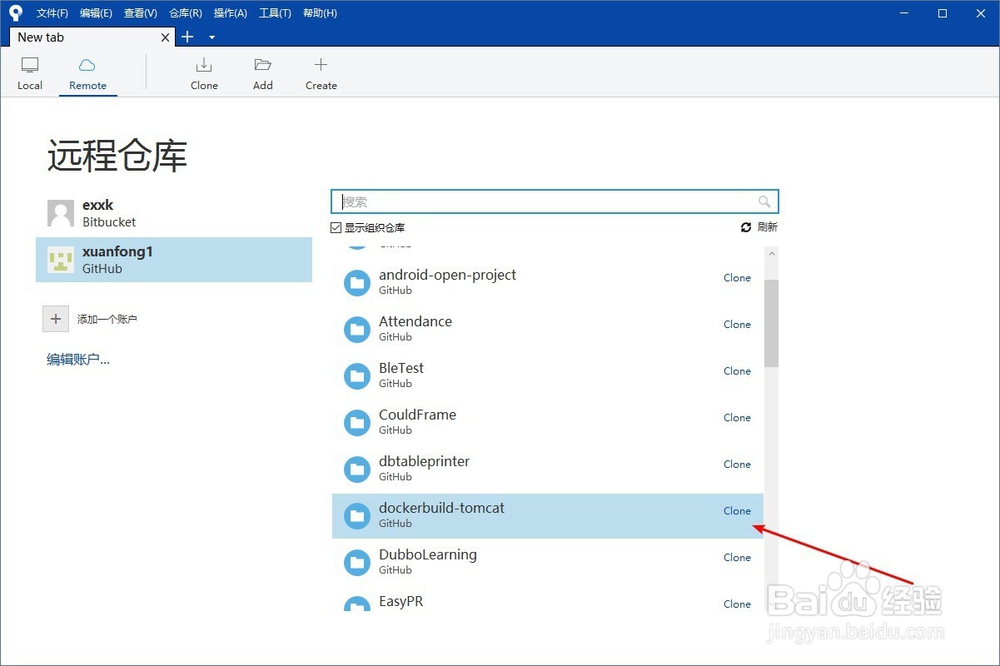Click the exxk account name

(x=98, y=205)
